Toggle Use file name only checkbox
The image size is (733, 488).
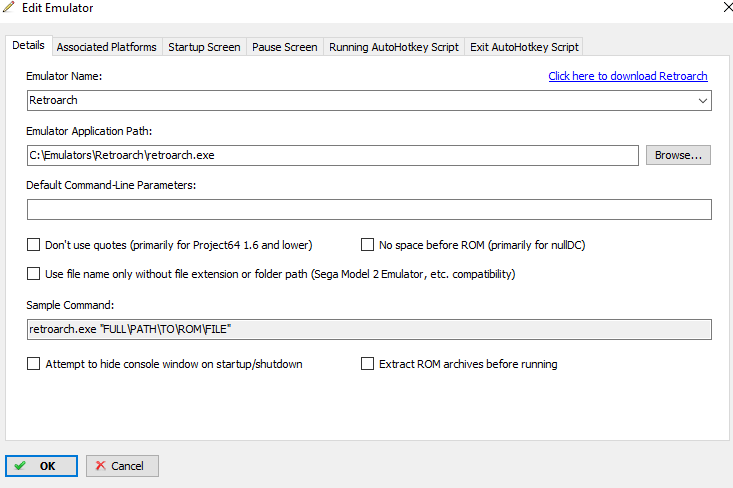tap(34, 274)
